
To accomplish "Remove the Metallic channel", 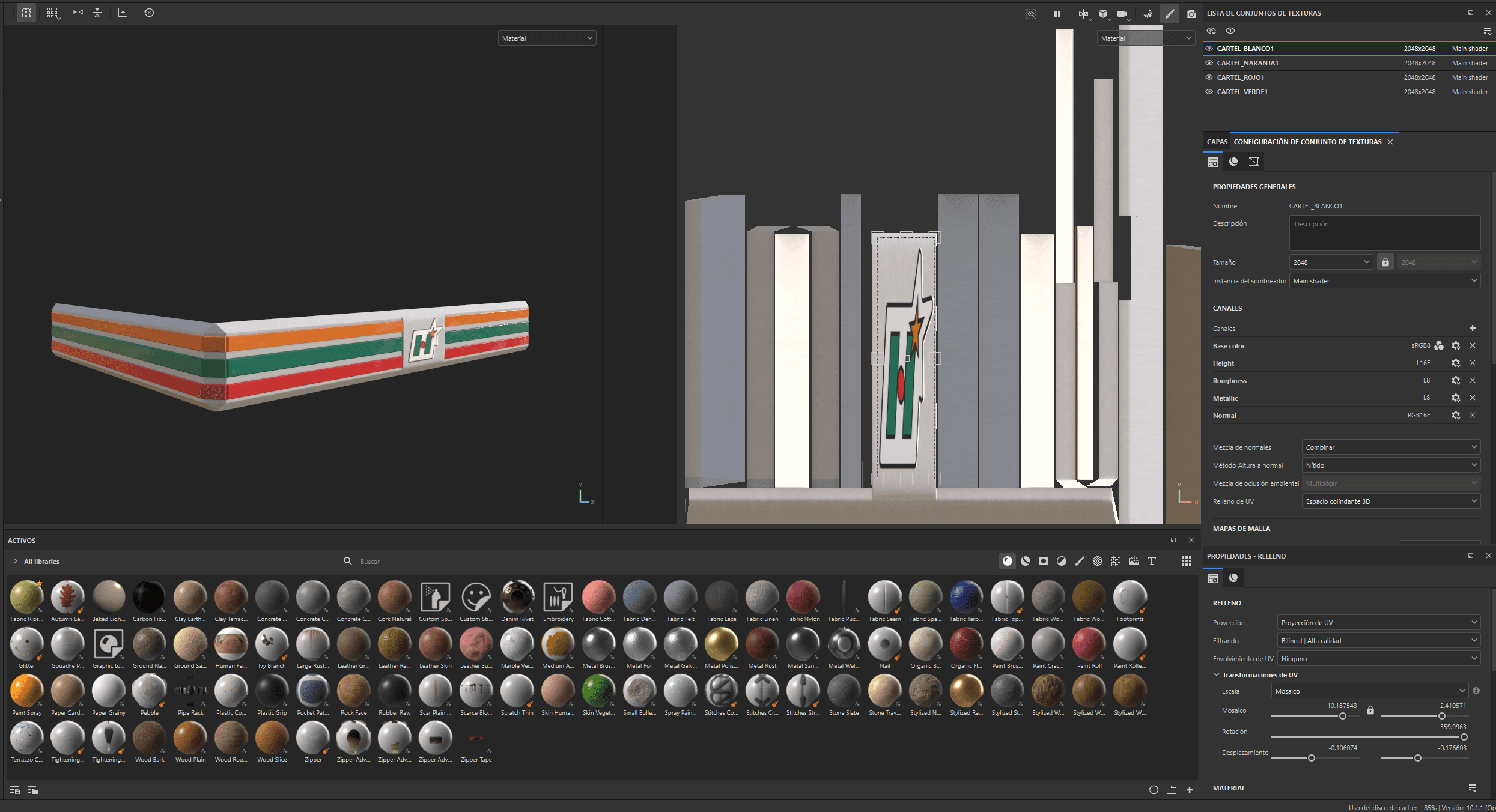I will pyautogui.click(x=1473, y=398).
